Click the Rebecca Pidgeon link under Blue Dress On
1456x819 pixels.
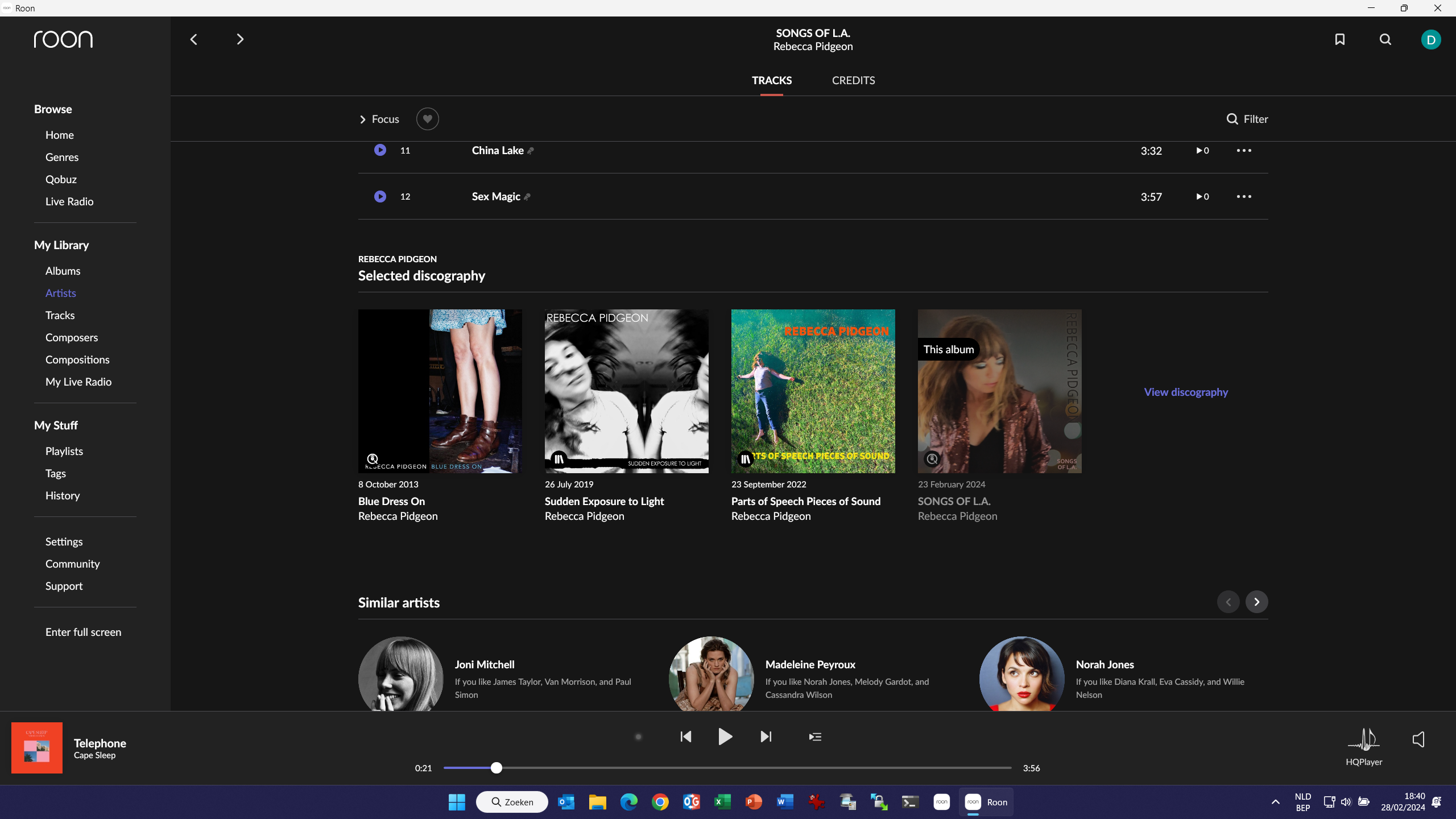[x=398, y=516]
